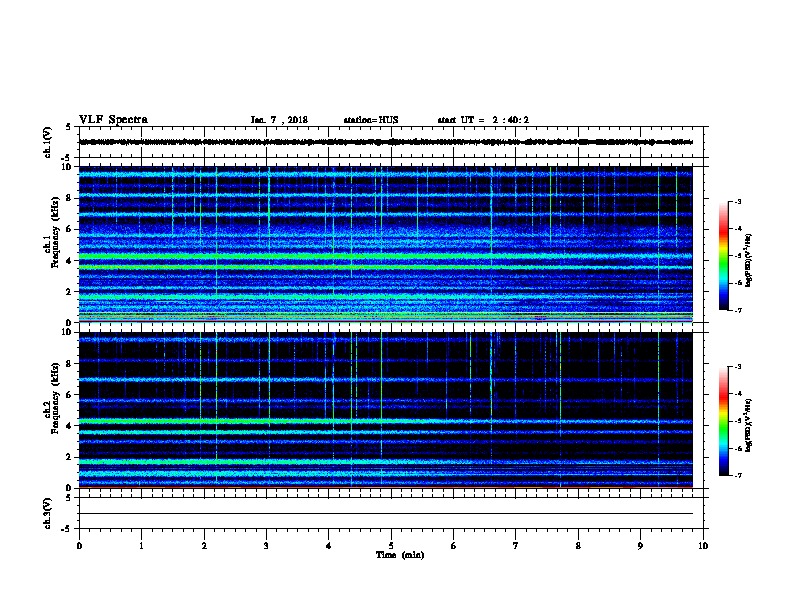Viewport: 792px width, 612px height.
Task: Click the ch.3 flat voltage trace line
Action: [386, 514]
